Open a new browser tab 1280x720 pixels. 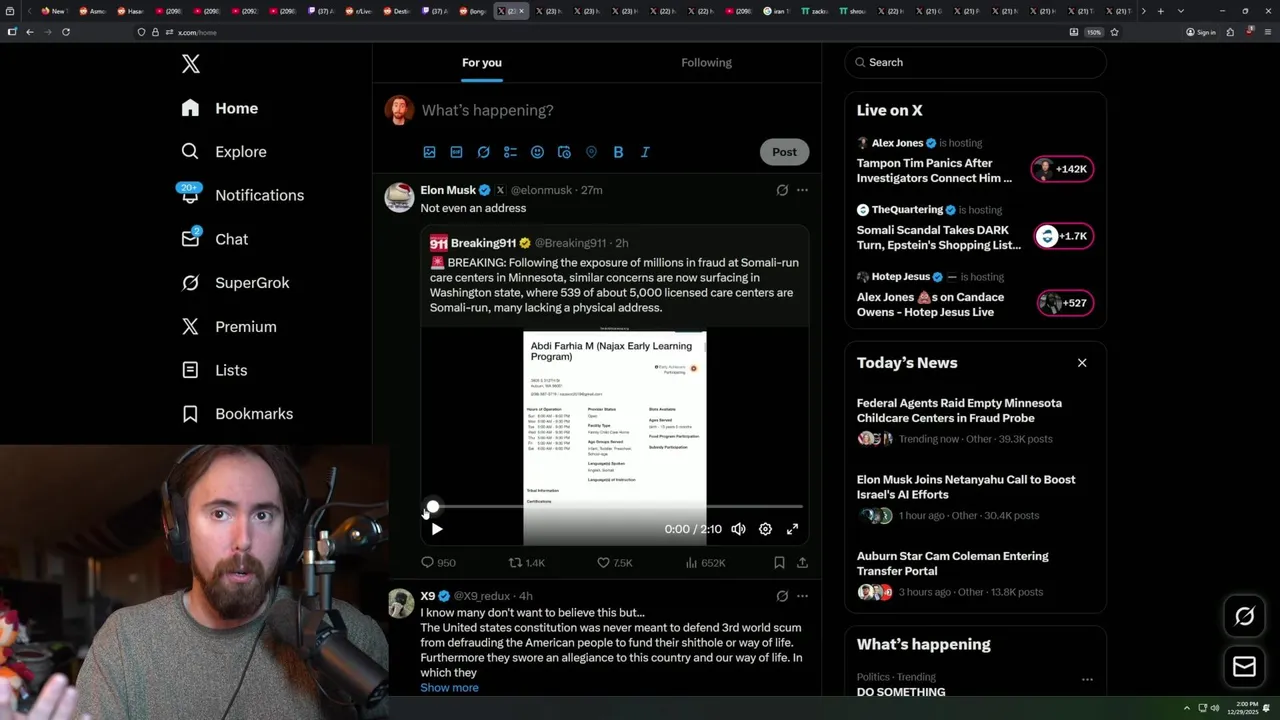click(x=1160, y=11)
